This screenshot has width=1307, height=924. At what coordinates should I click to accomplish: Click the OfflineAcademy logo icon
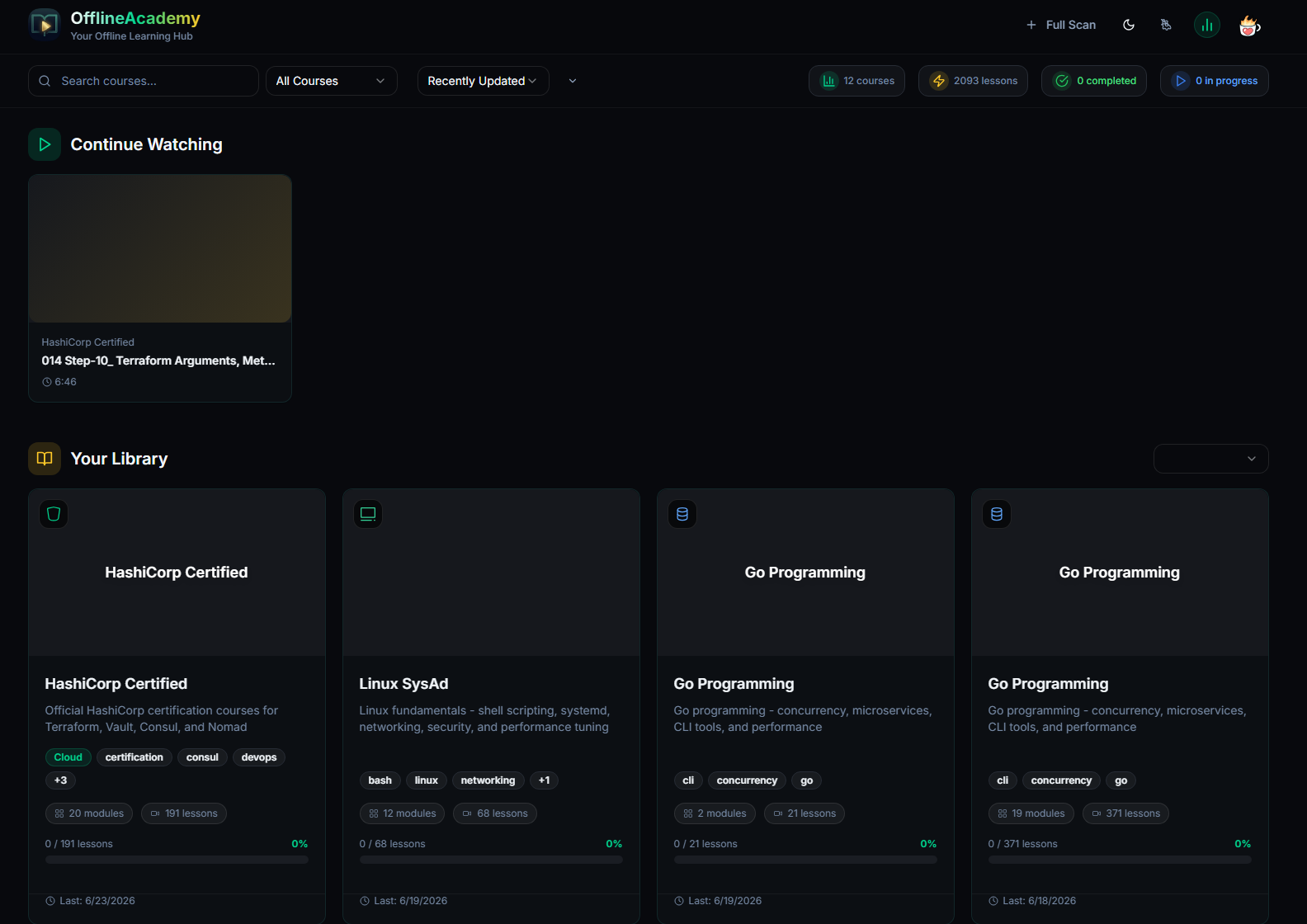[45, 25]
